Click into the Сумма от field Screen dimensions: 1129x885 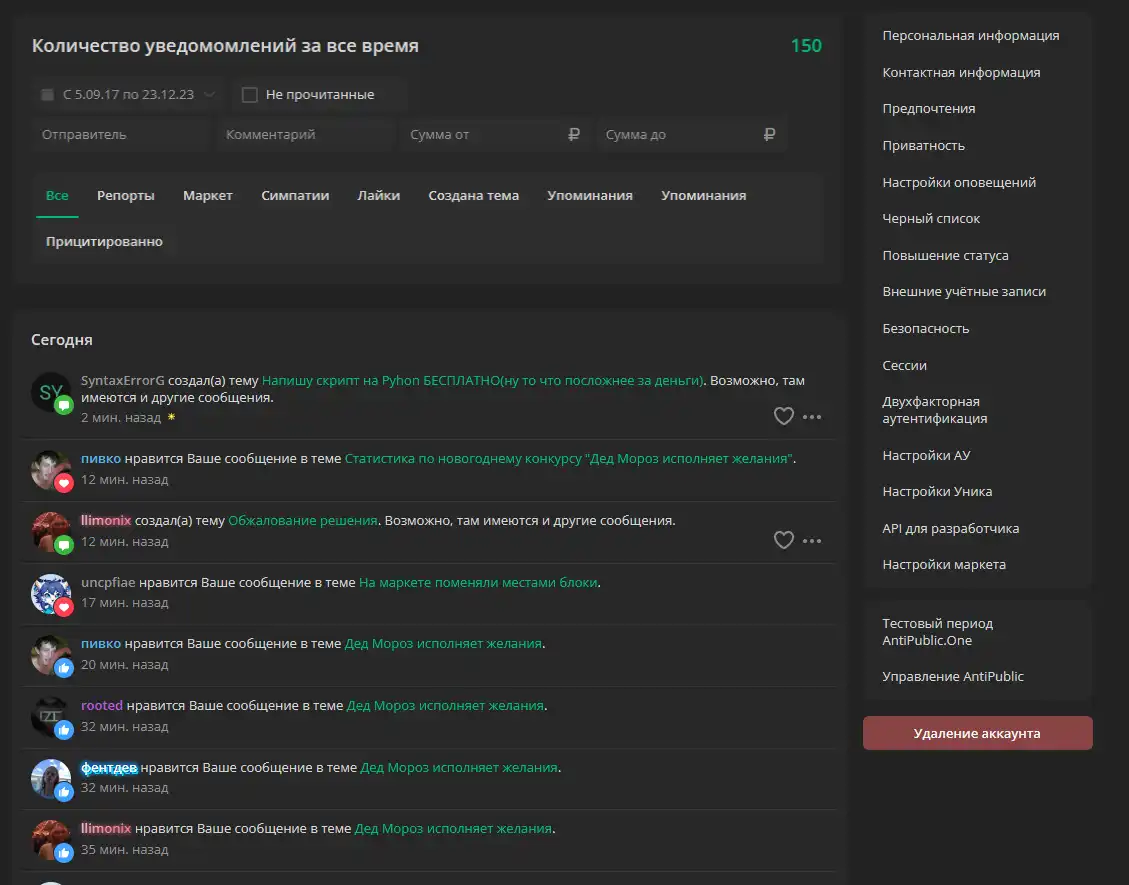click(x=495, y=135)
